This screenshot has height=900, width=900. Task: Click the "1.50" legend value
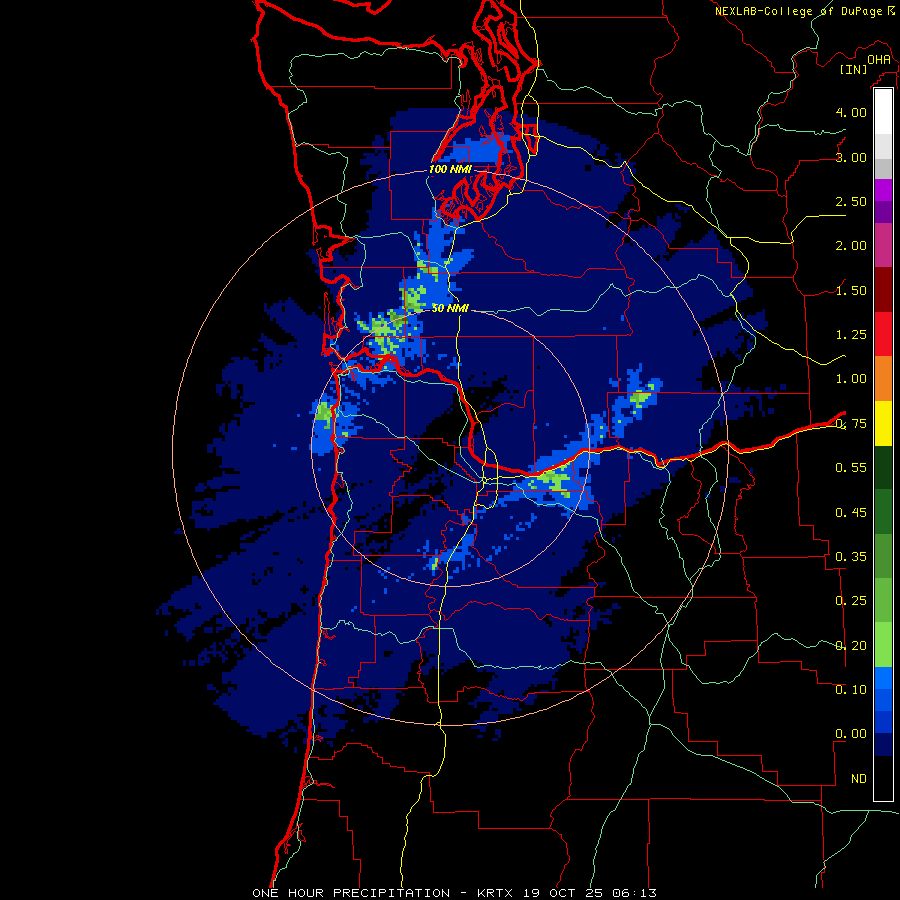coord(851,290)
